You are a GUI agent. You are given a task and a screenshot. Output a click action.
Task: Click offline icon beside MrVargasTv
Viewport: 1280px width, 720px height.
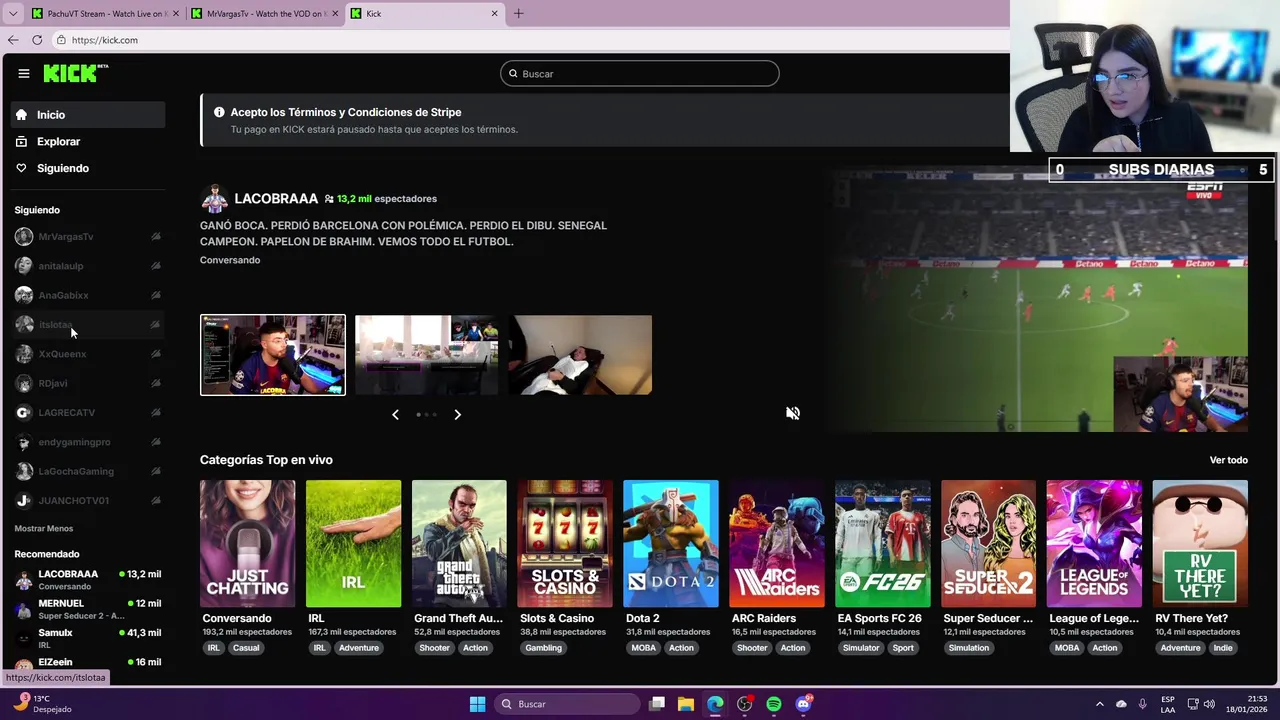click(156, 237)
